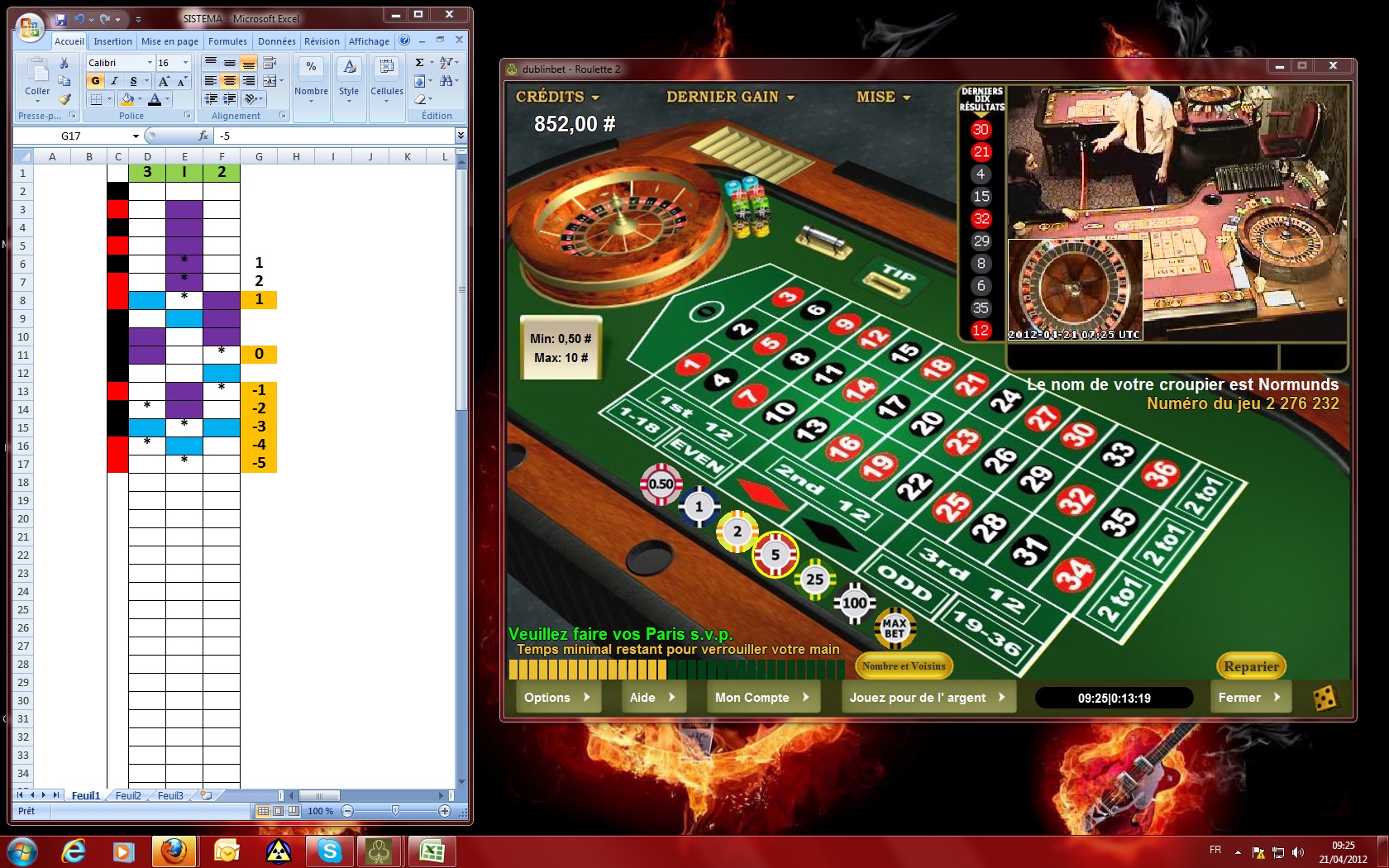This screenshot has height=868, width=1389.
Task: Click the Cut scissors icon
Action: click(64, 63)
